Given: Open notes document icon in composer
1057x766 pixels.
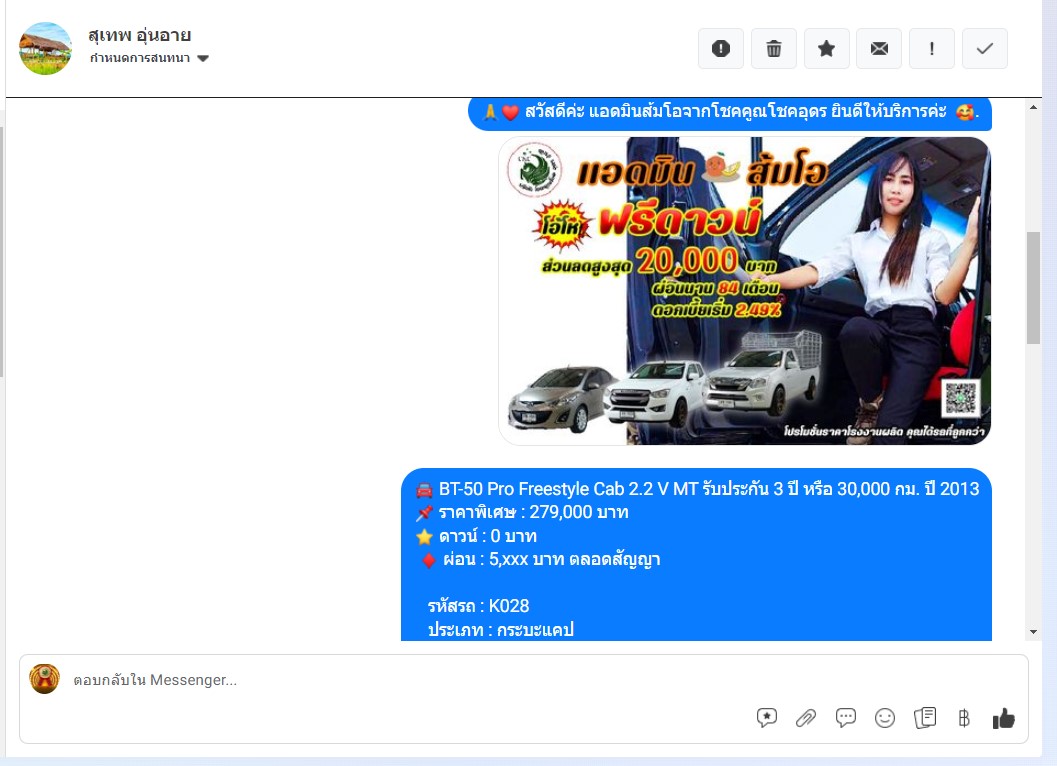Looking at the screenshot, I should click(x=925, y=718).
